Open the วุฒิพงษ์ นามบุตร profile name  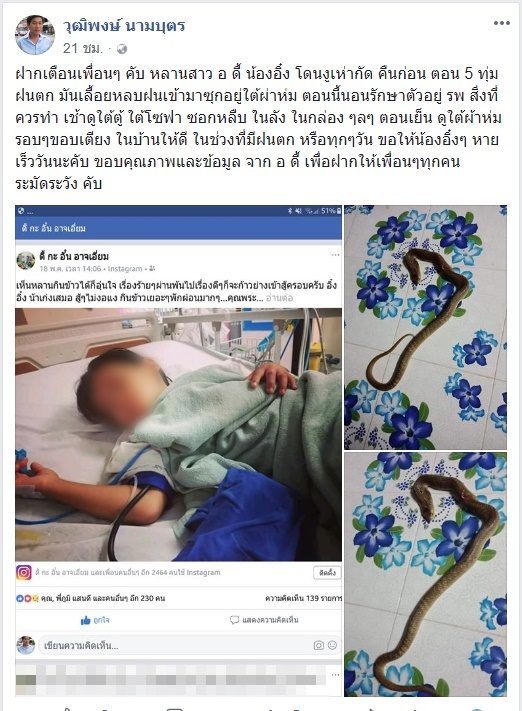pyautogui.click(x=124, y=26)
